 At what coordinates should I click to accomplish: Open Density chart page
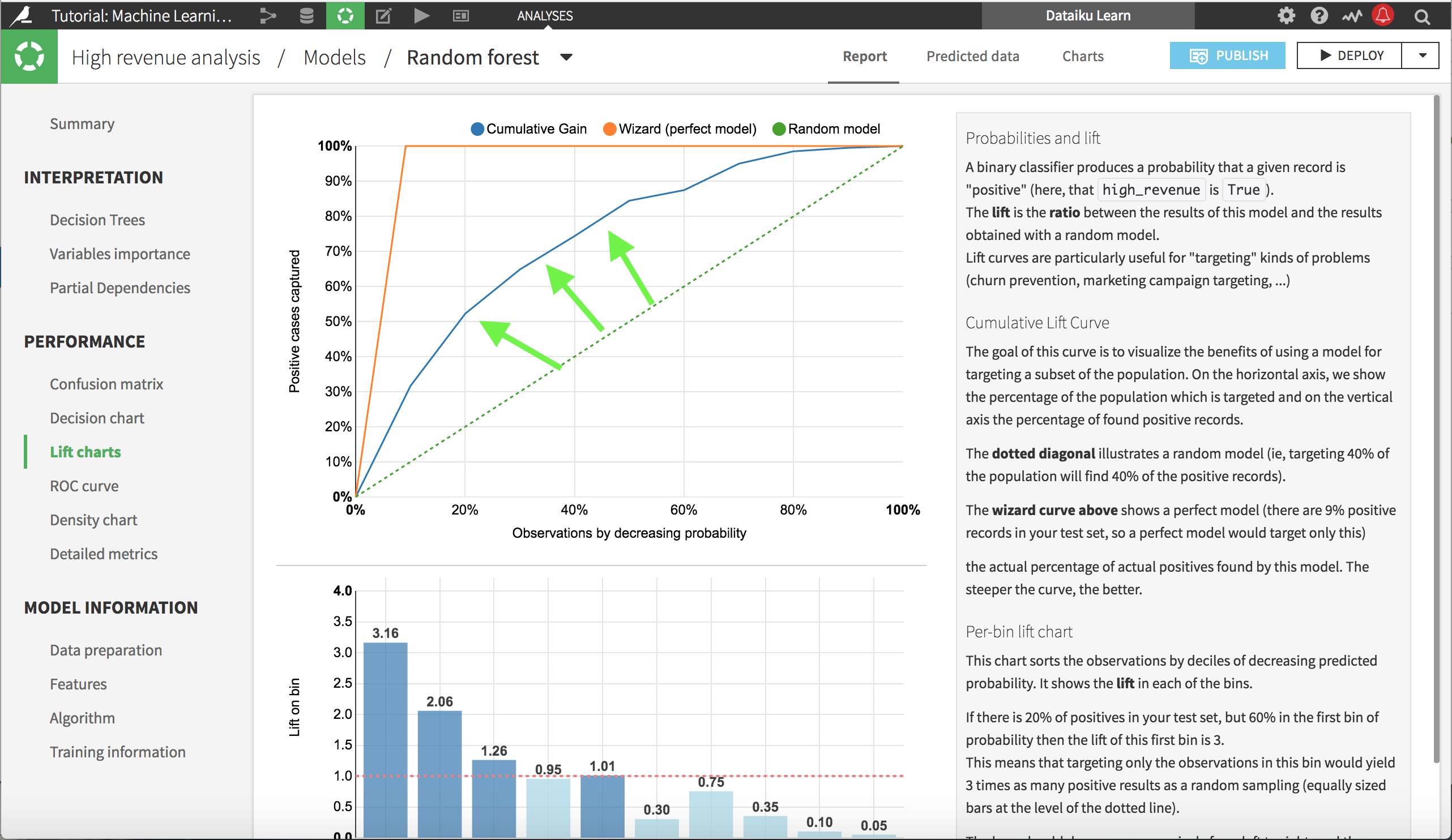pyautogui.click(x=93, y=520)
